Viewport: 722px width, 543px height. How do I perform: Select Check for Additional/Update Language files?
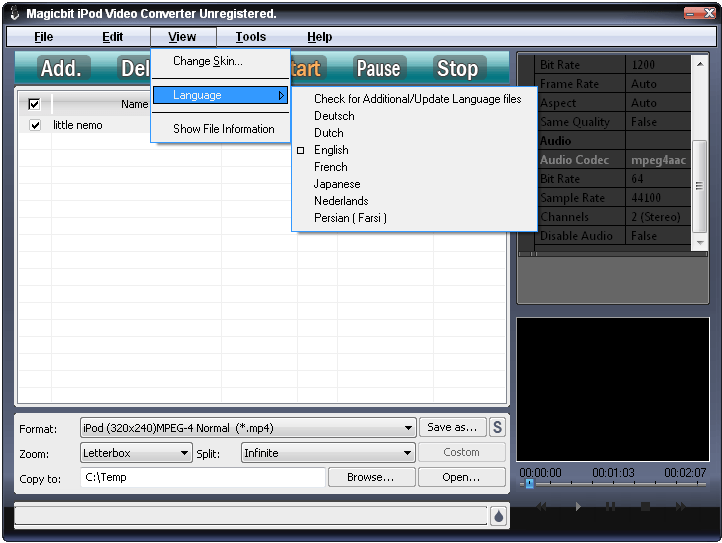[x=418, y=99]
